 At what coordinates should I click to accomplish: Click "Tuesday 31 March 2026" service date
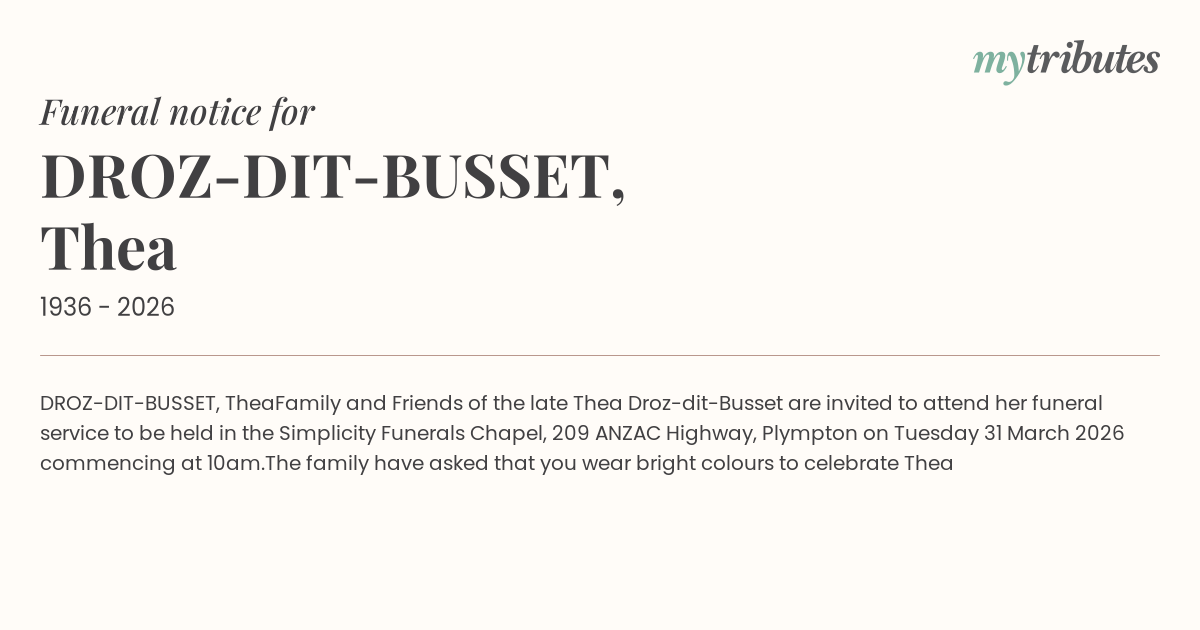point(1009,434)
